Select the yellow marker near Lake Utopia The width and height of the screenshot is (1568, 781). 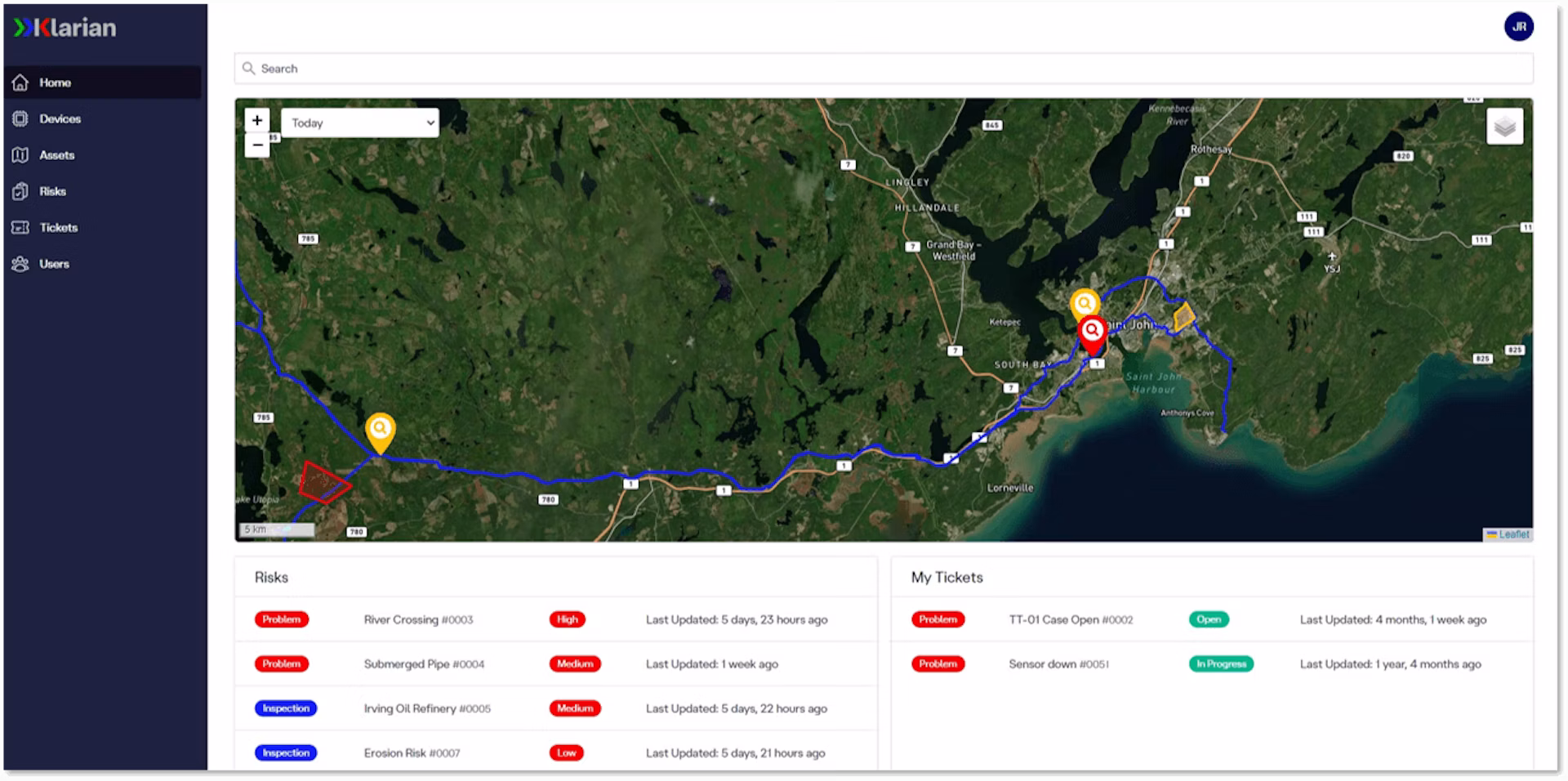[380, 433]
